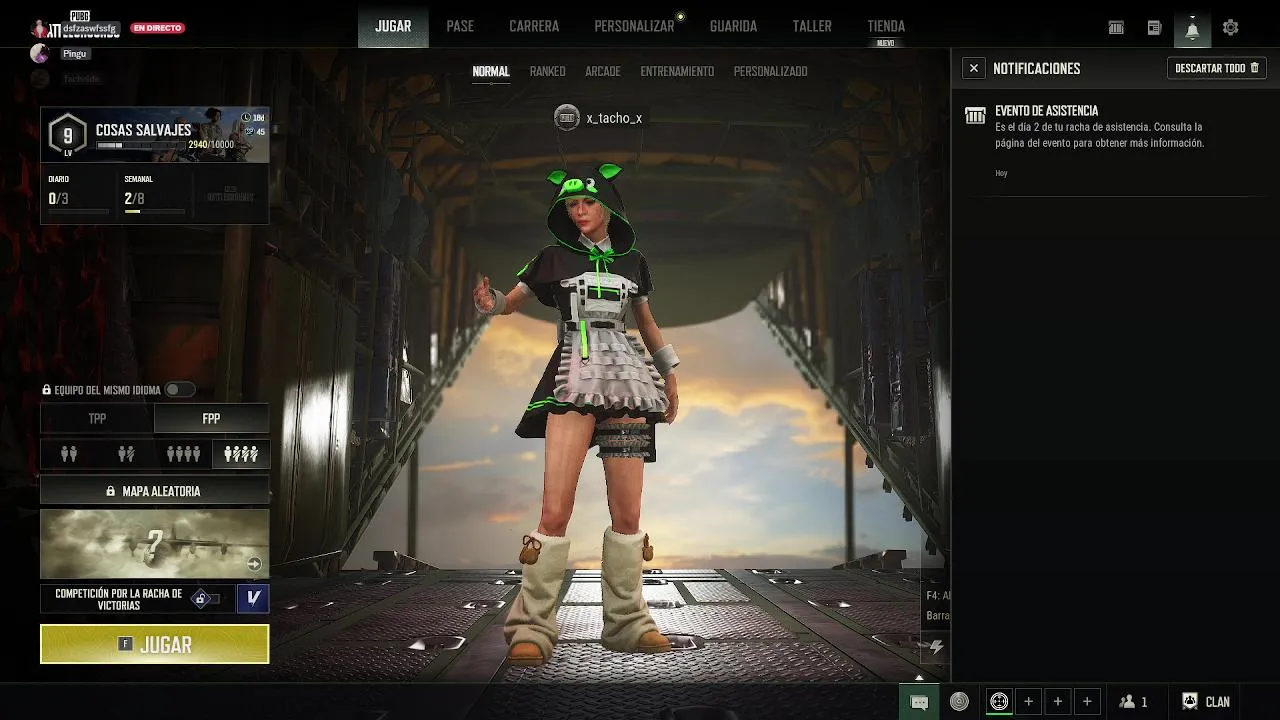The image size is (1280, 720).
Task: Select TPP perspective
Action: (97, 418)
